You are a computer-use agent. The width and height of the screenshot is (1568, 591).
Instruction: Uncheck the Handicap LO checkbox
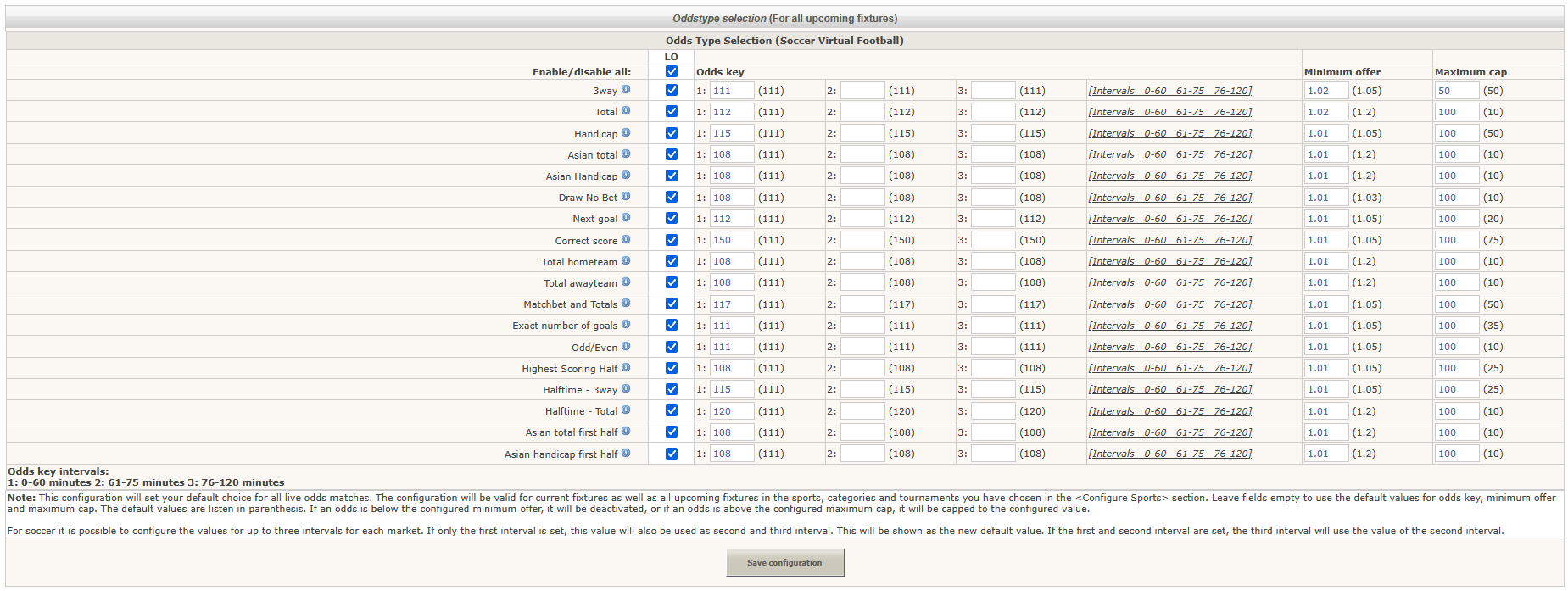pyautogui.click(x=672, y=133)
